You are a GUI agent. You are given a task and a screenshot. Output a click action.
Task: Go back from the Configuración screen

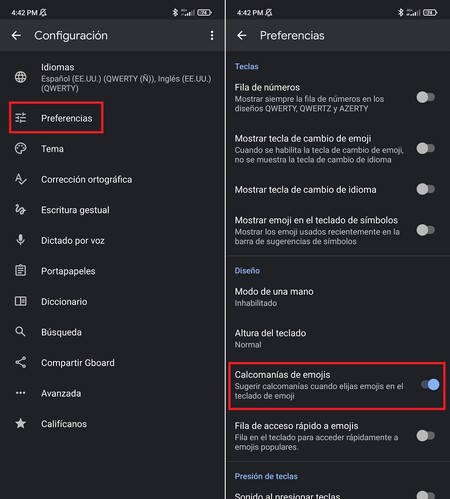(x=16, y=35)
